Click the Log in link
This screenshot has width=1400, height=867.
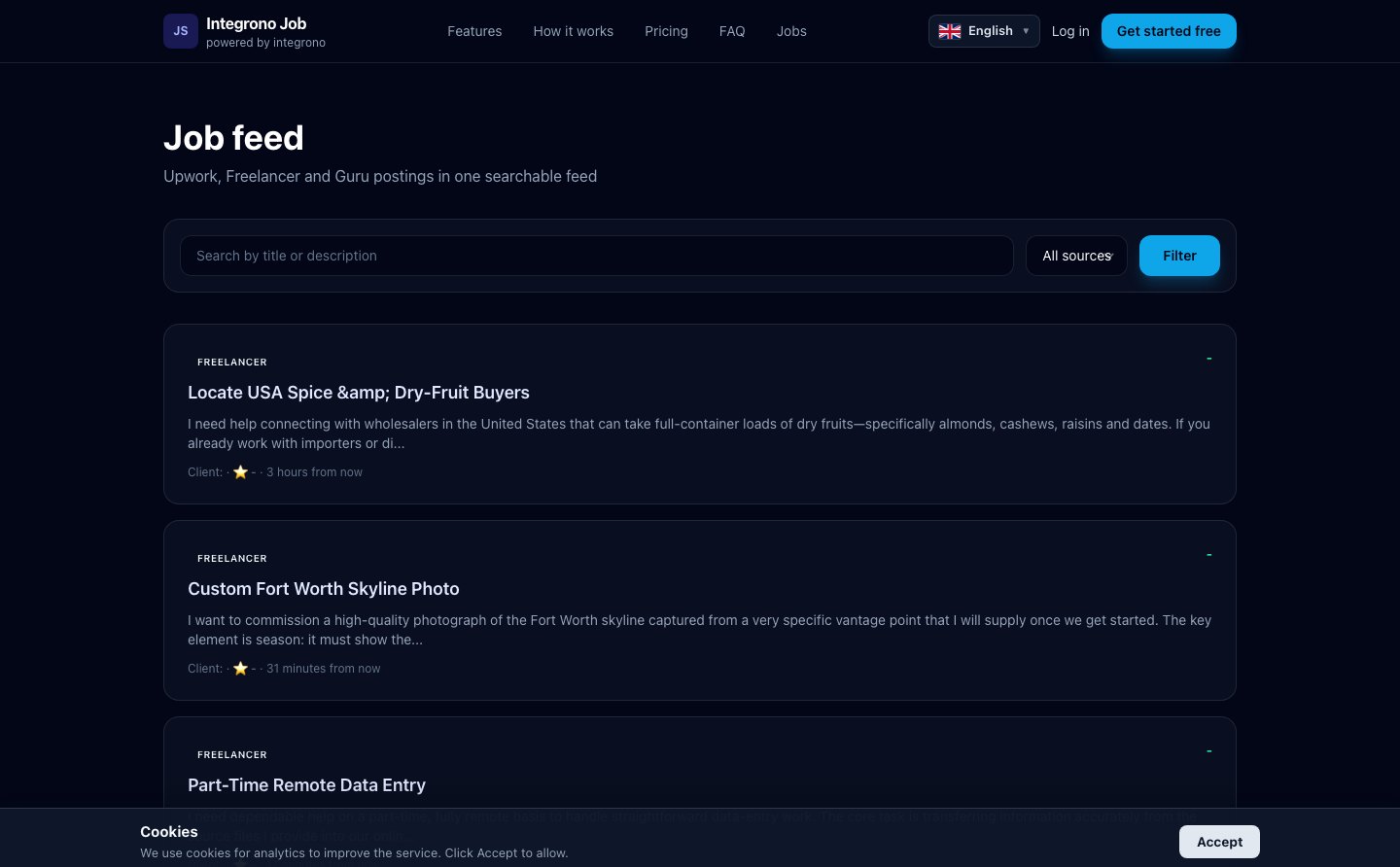tap(1070, 31)
